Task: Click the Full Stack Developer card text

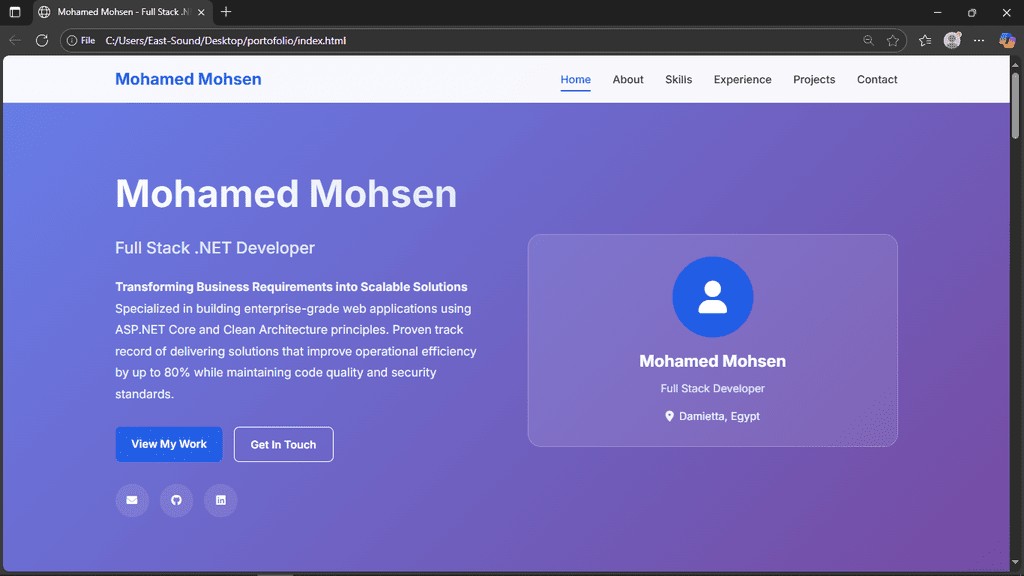Action: (712, 389)
